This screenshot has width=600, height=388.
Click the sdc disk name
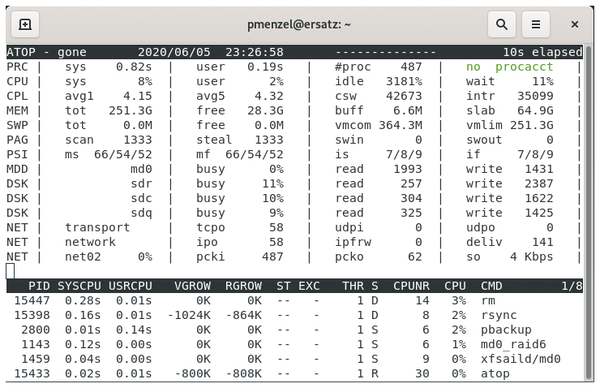(x=141, y=198)
